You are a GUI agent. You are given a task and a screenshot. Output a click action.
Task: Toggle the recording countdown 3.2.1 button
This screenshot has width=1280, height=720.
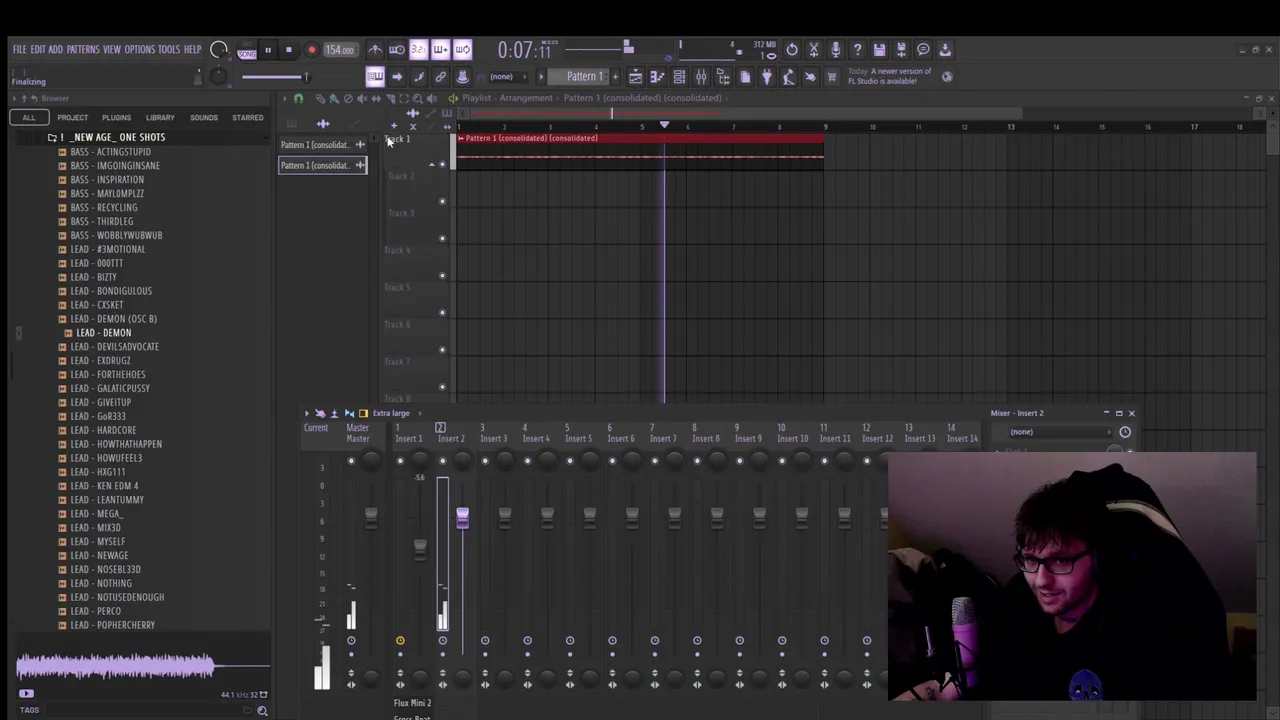coord(419,50)
